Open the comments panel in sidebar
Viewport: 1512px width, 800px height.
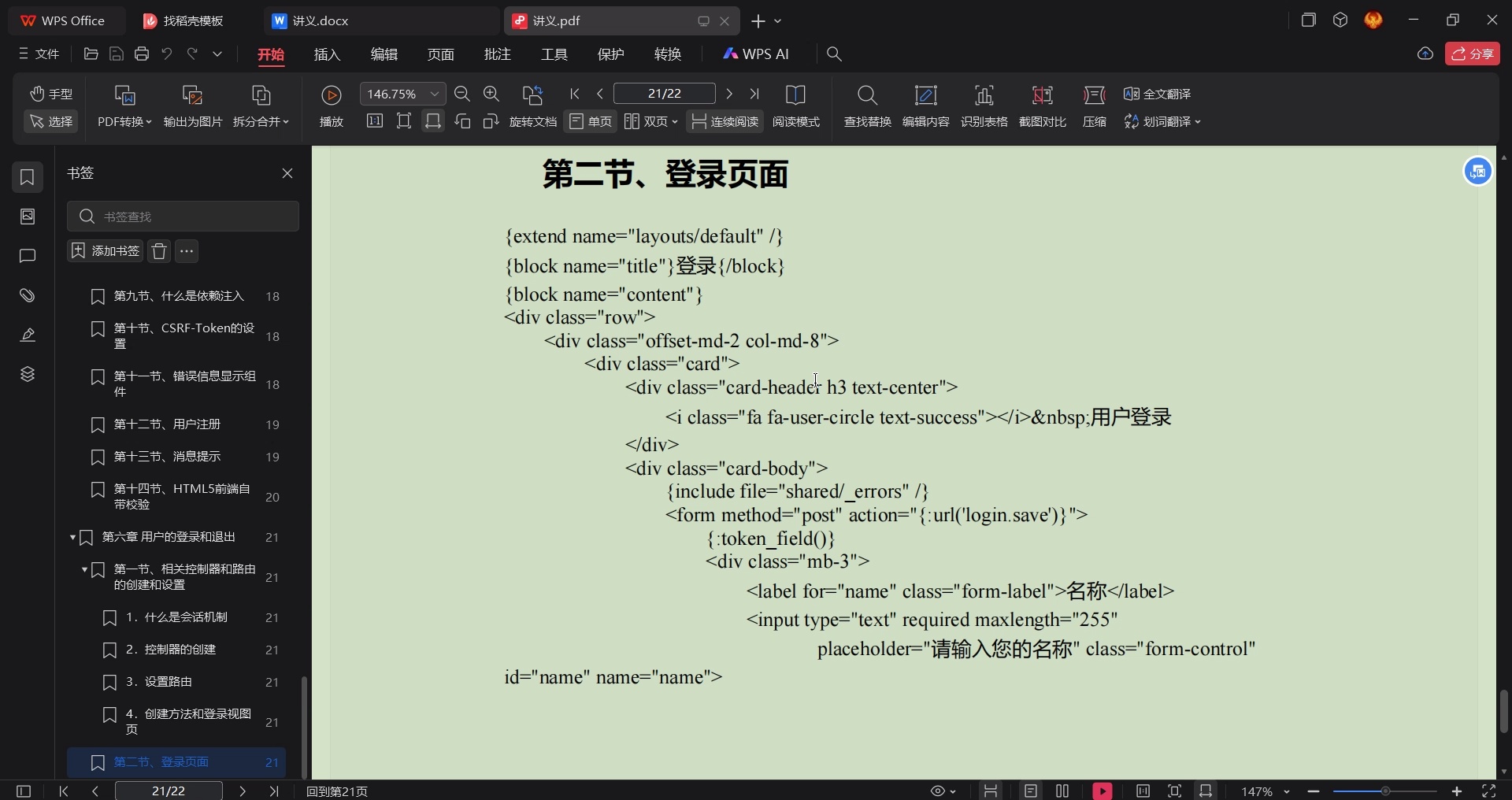click(28, 256)
